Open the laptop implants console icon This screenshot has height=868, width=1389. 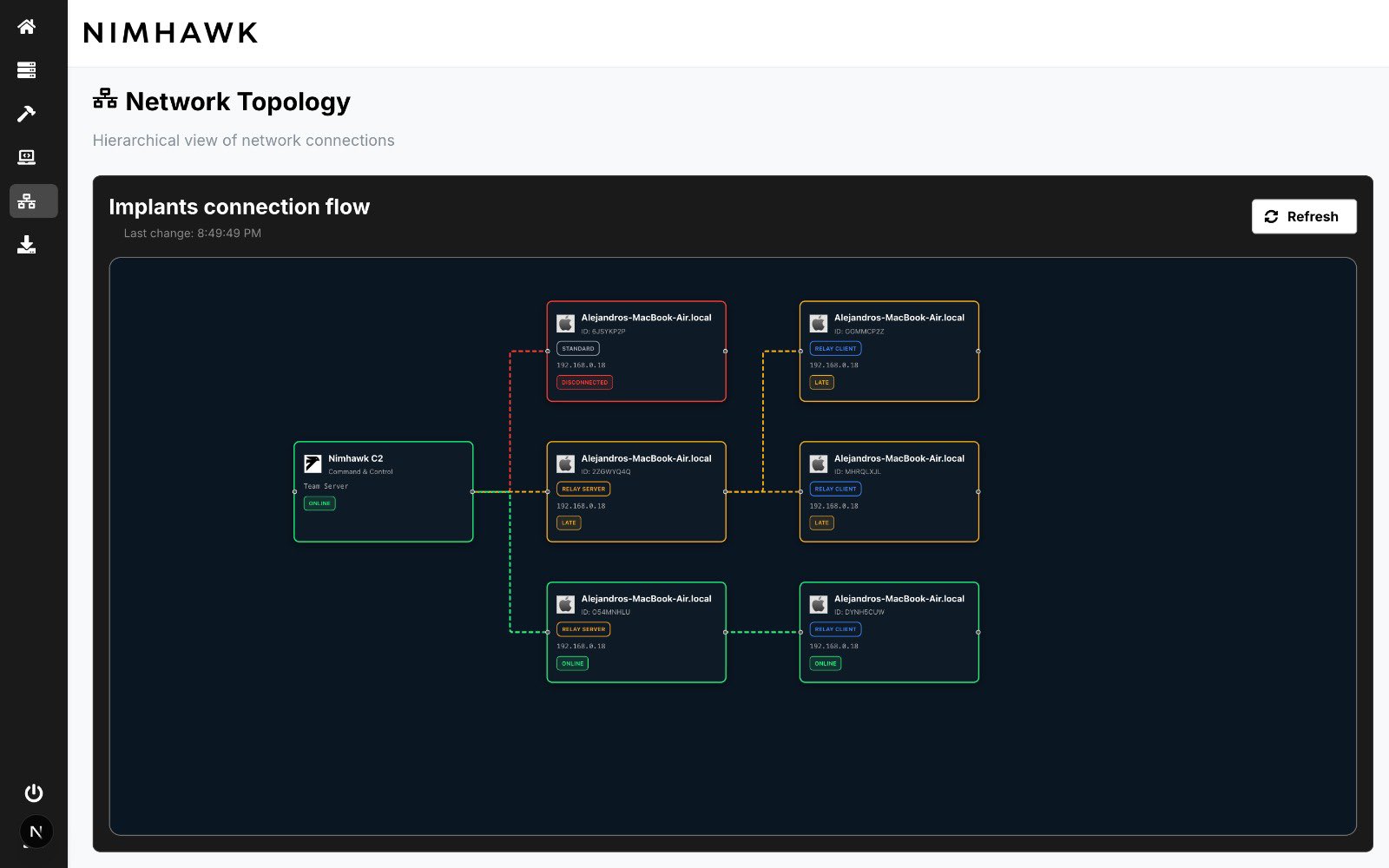27,157
